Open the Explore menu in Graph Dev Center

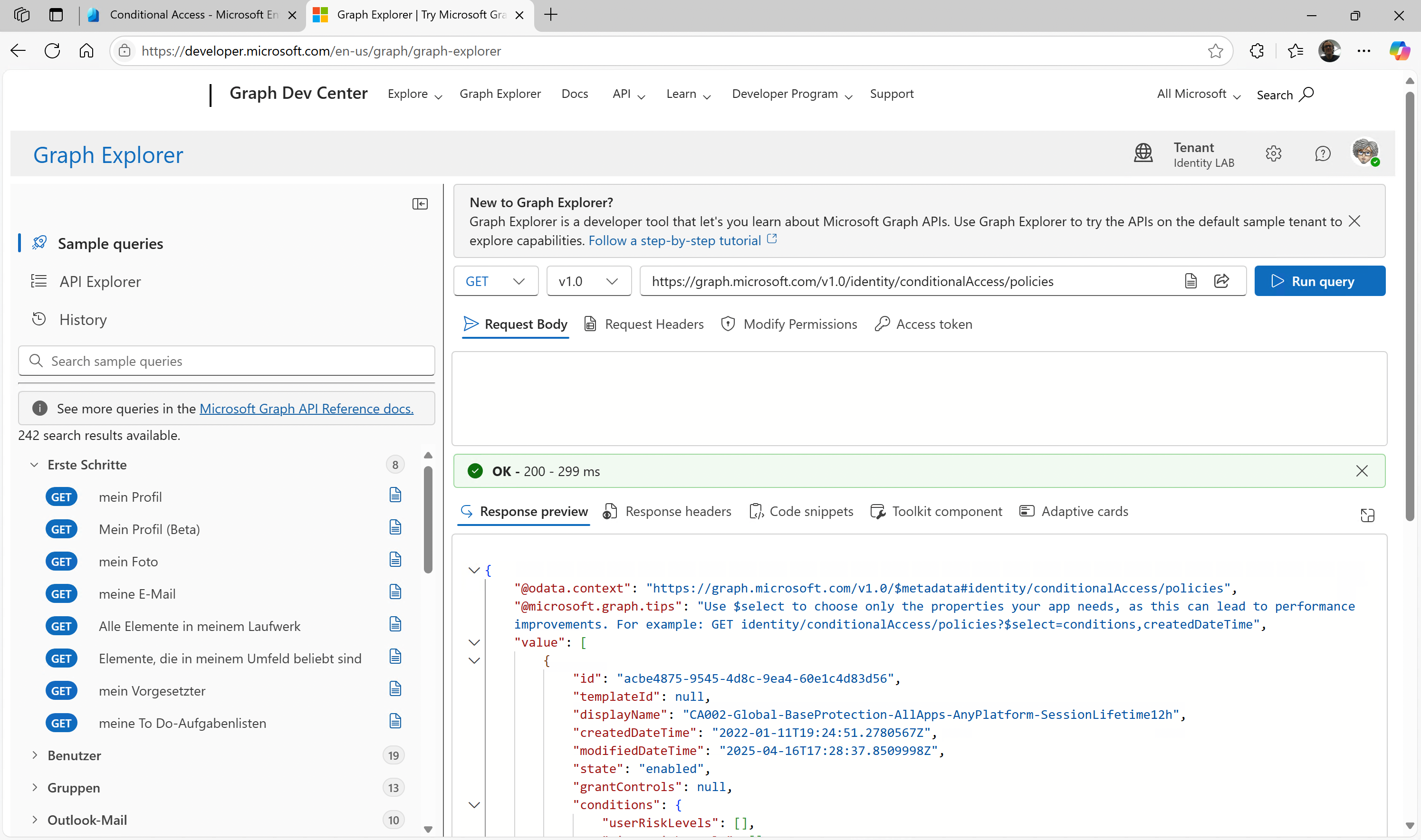tap(415, 94)
